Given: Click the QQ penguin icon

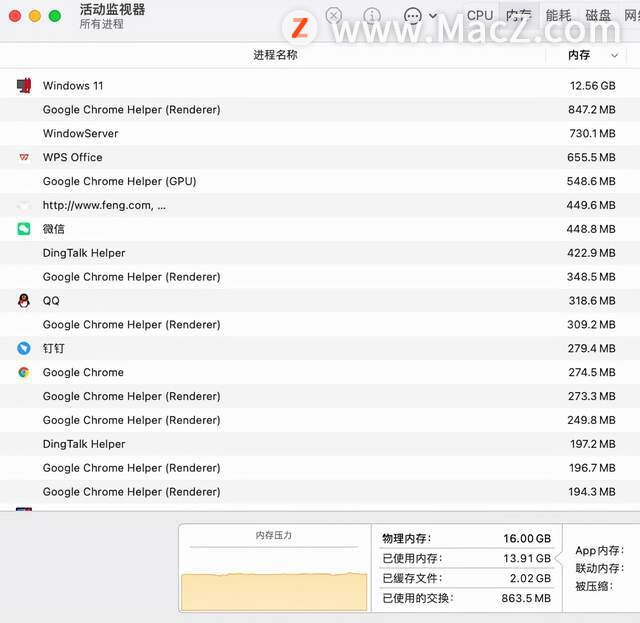Looking at the screenshot, I should pyautogui.click(x=24, y=300).
